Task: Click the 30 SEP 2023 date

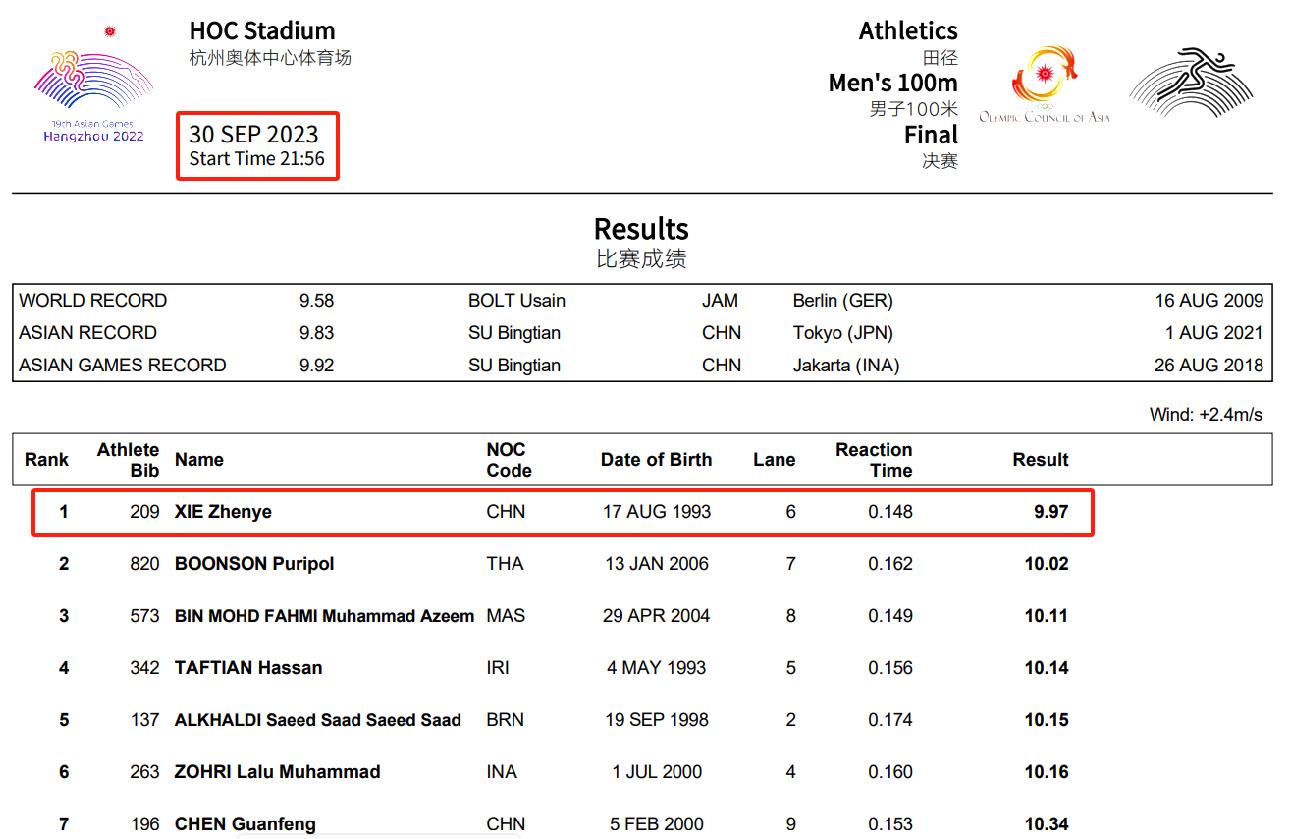Action: pos(254,135)
